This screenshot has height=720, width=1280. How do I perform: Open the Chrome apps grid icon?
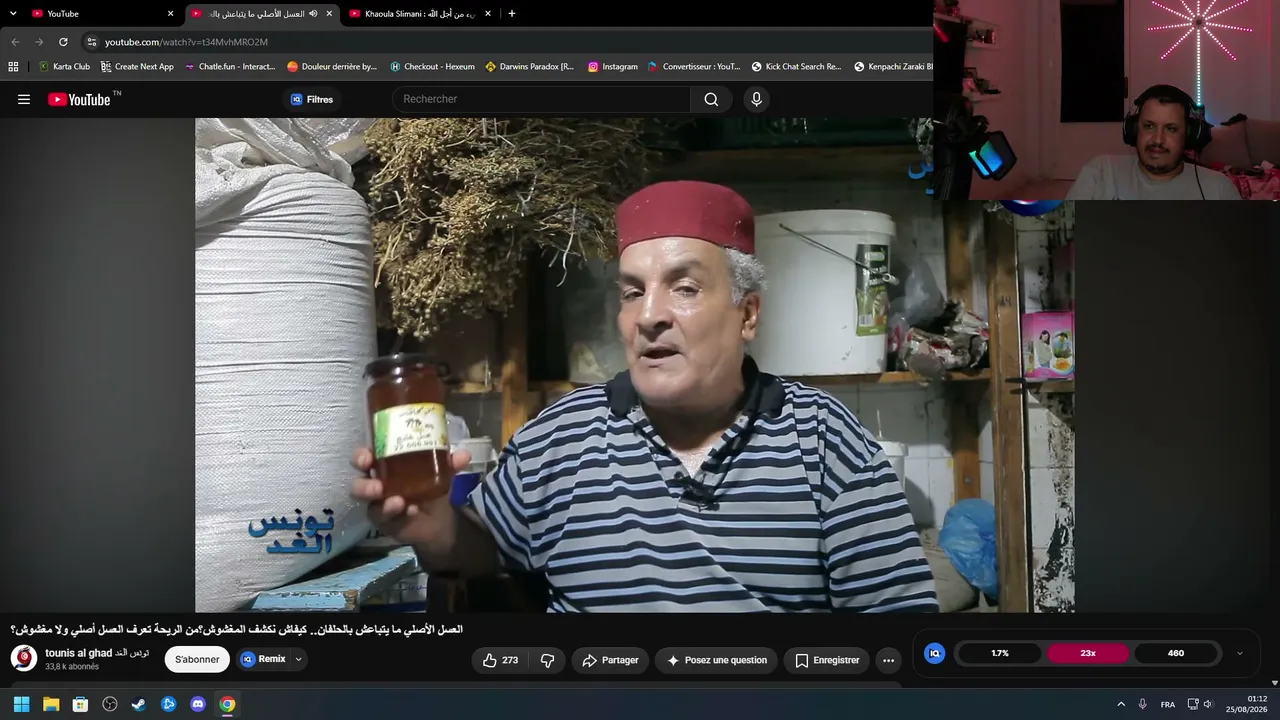pyautogui.click(x=13, y=67)
